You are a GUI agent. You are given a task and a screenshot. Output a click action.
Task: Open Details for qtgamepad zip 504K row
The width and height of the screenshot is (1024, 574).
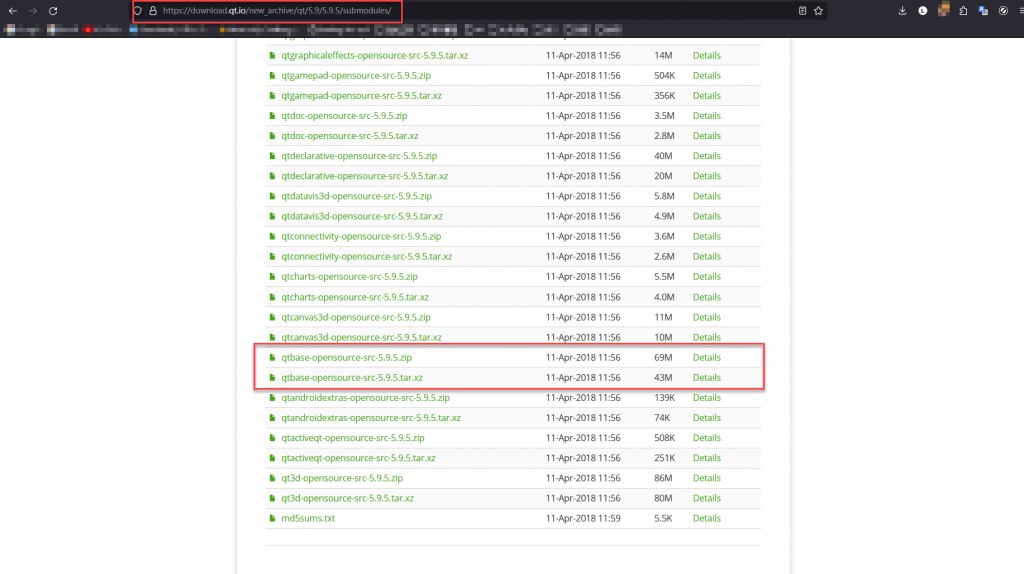pyautogui.click(x=707, y=76)
